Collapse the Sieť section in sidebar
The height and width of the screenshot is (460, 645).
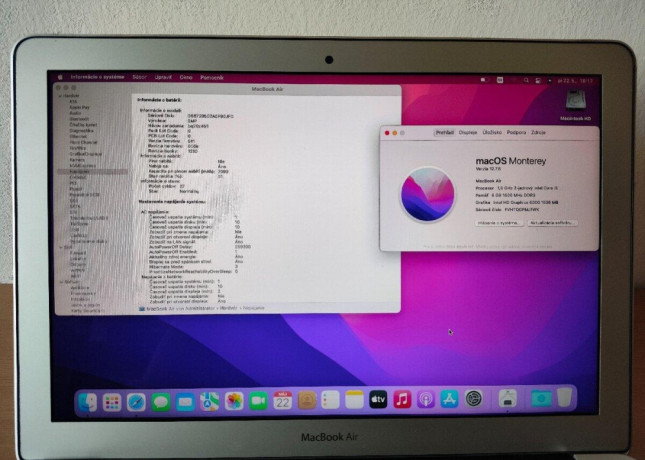[x=61, y=247]
